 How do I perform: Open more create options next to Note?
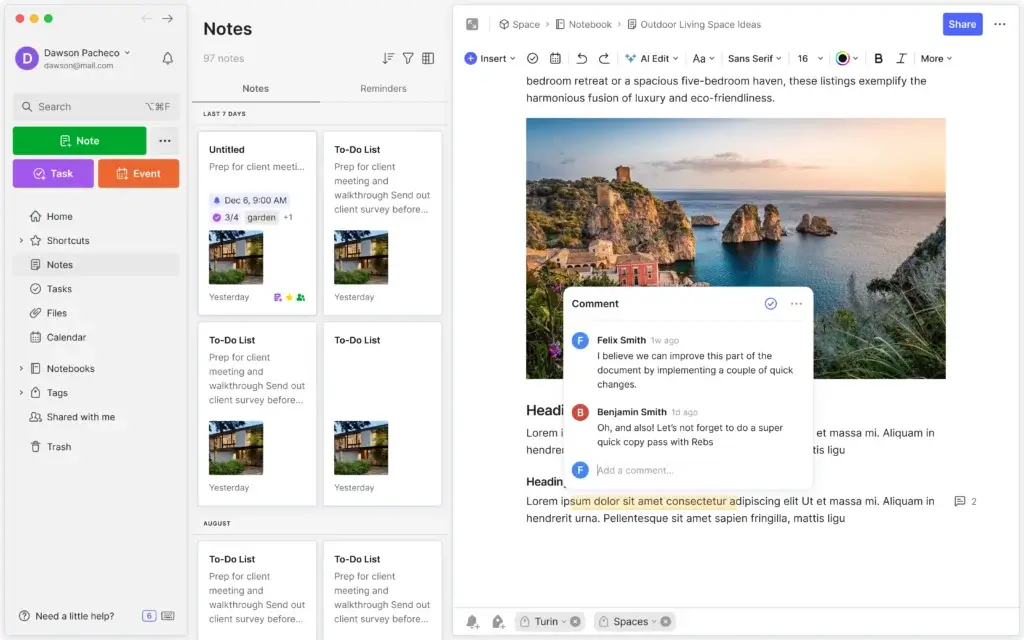(165, 141)
